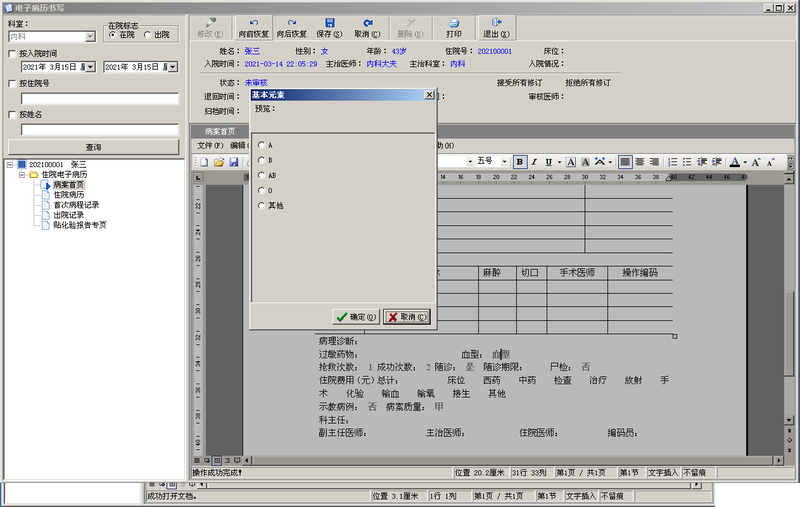Select the 出院 radio button

(147, 35)
